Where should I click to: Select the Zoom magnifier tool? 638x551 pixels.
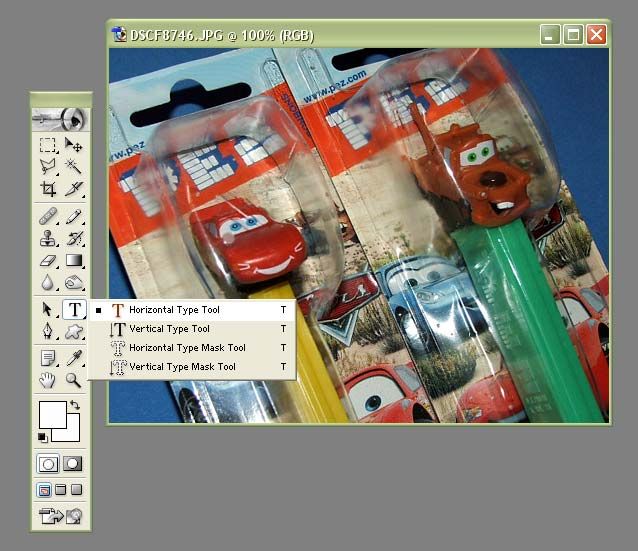click(x=73, y=380)
